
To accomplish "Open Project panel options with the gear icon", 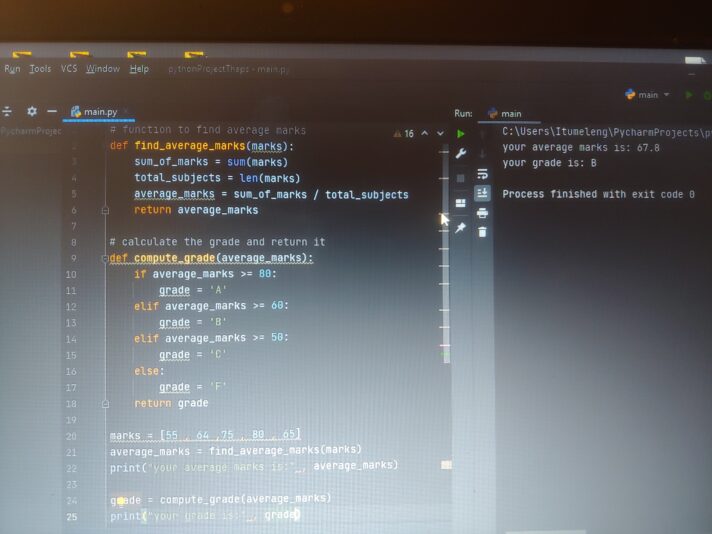I will [x=32, y=112].
